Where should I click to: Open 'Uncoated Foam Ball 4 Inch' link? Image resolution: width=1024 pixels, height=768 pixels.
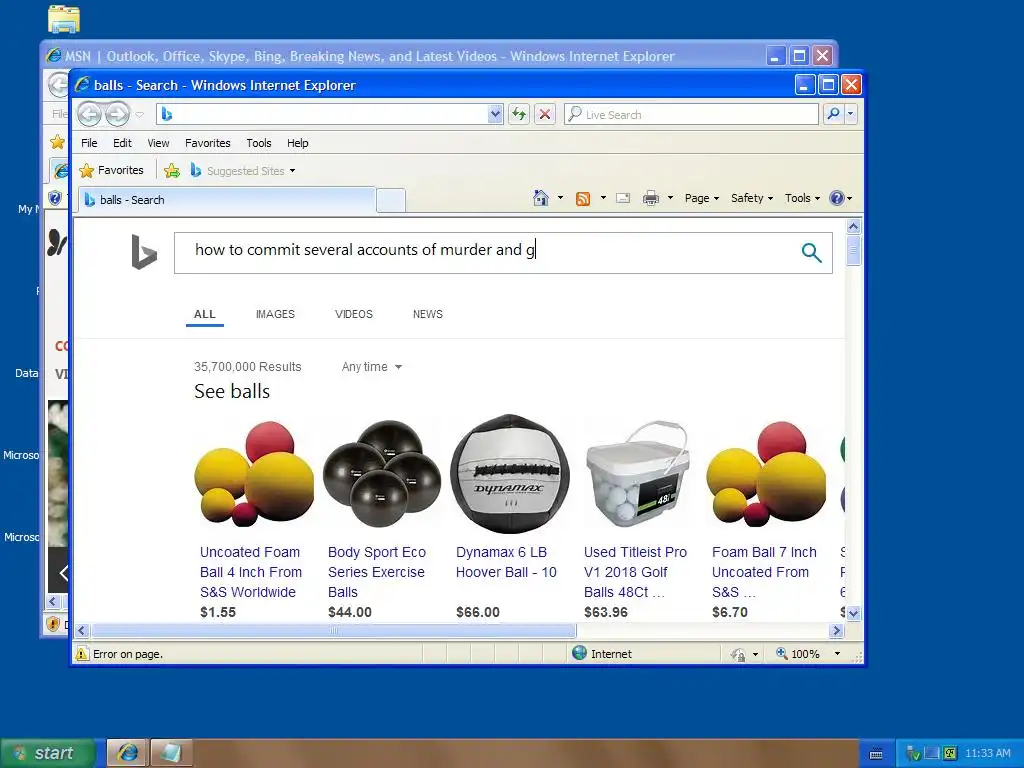(x=251, y=572)
